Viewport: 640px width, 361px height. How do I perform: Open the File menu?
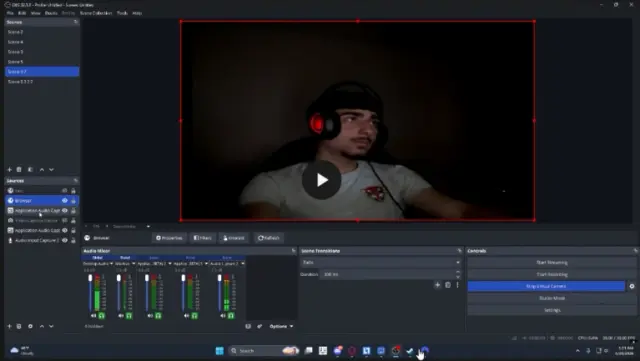click(10, 13)
